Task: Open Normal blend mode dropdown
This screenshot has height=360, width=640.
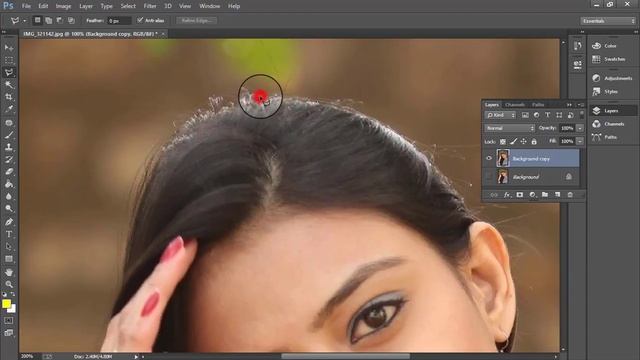Action: click(510, 128)
